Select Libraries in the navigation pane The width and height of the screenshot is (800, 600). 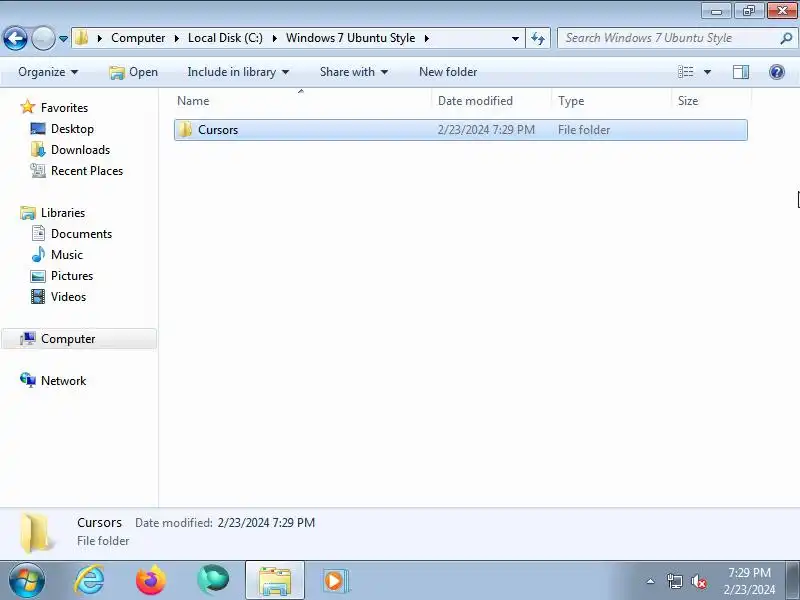point(63,212)
